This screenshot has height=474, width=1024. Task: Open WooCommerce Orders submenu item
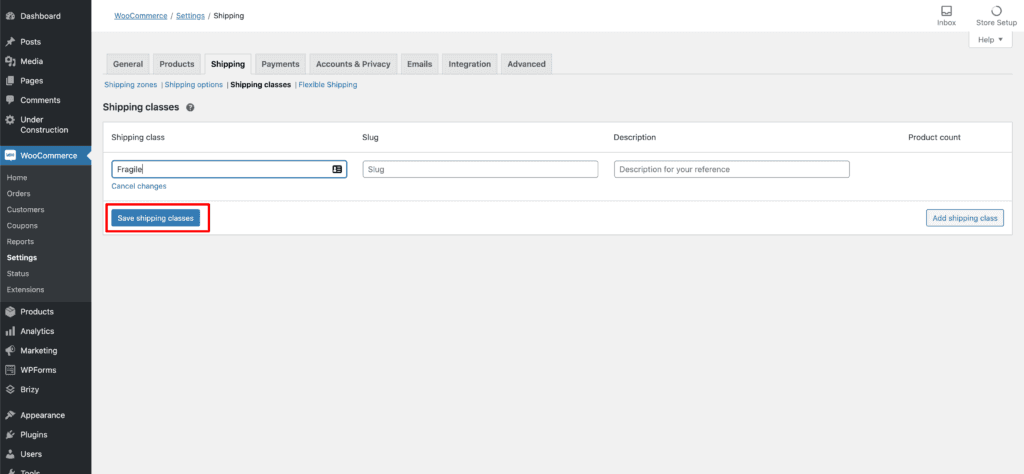(18, 194)
